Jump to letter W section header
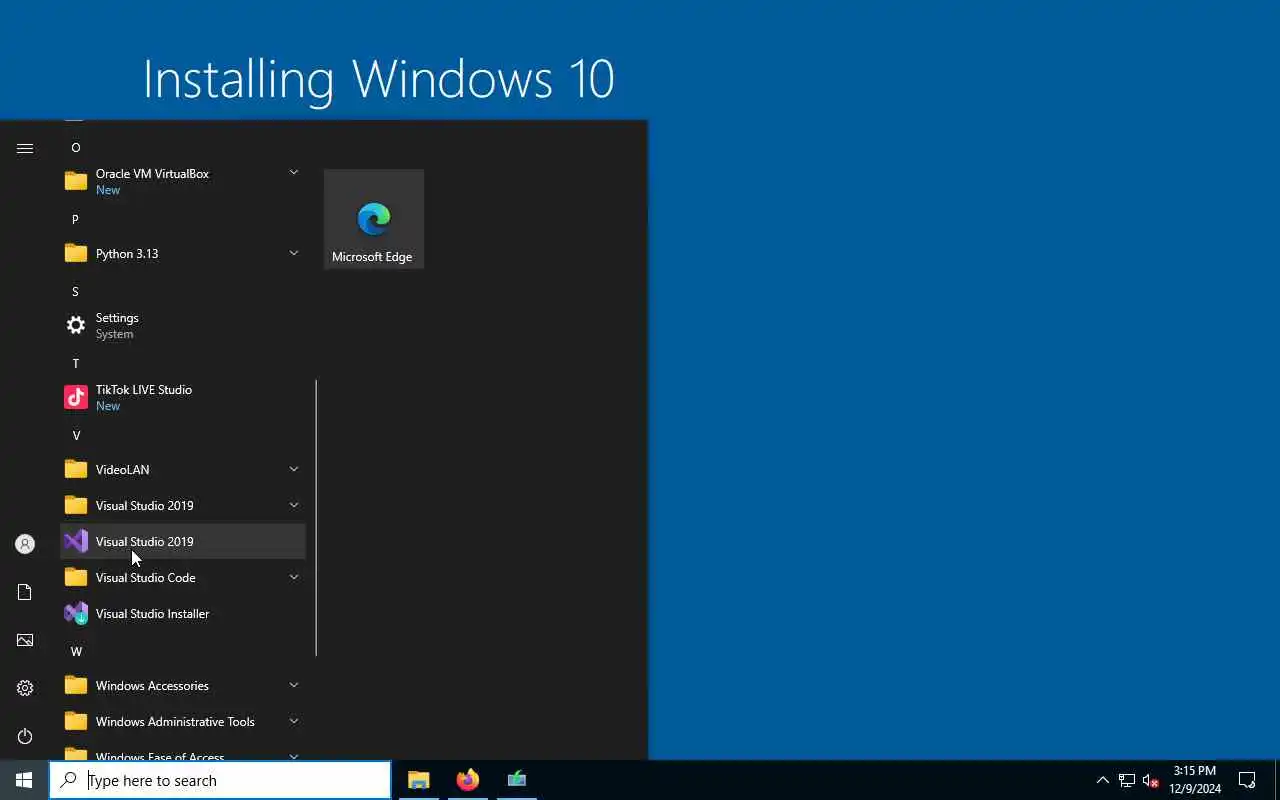1280x800 pixels. 76,651
